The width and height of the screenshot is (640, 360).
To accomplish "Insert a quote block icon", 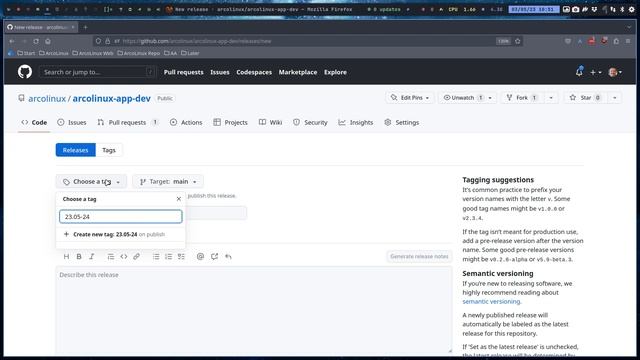I will (x=111, y=256).
